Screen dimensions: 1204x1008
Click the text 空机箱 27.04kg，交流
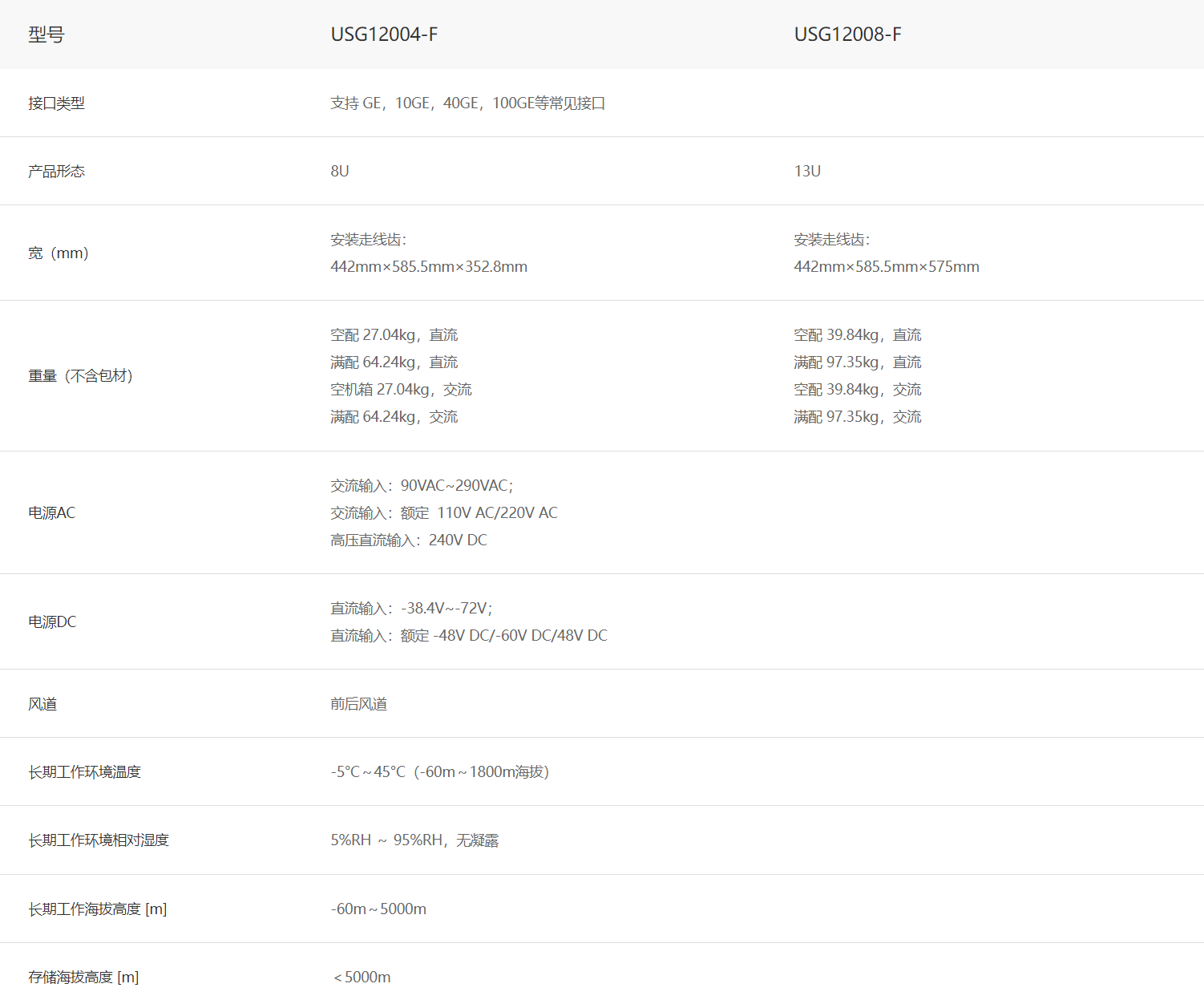401,390
